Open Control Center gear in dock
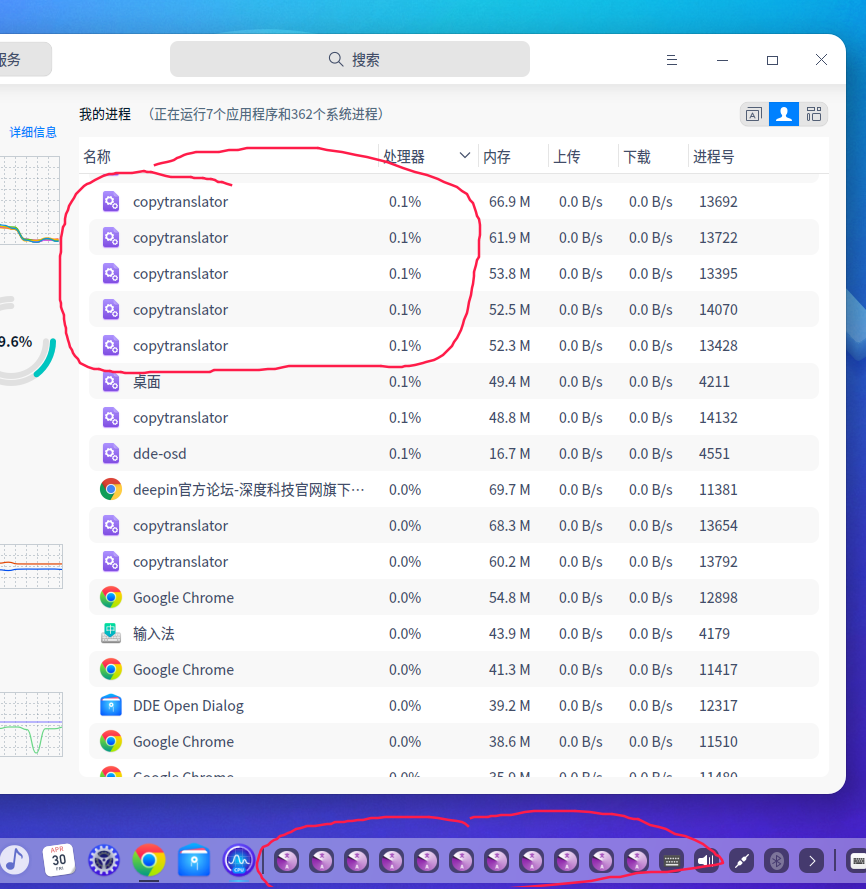This screenshot has width=866, height=889. (x=104, y=860)
